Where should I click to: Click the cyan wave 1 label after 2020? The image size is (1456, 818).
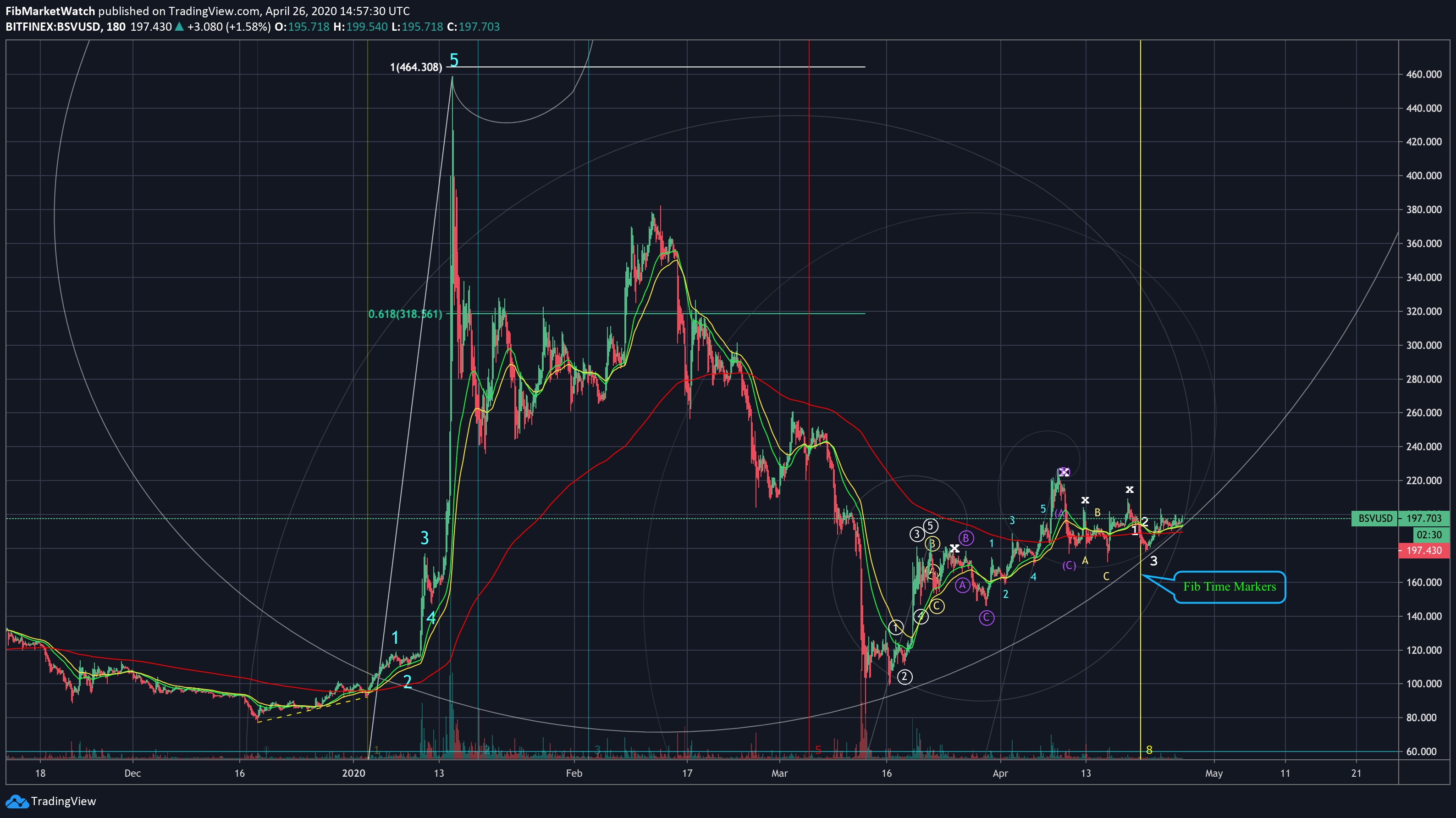(x=395, y=638)
